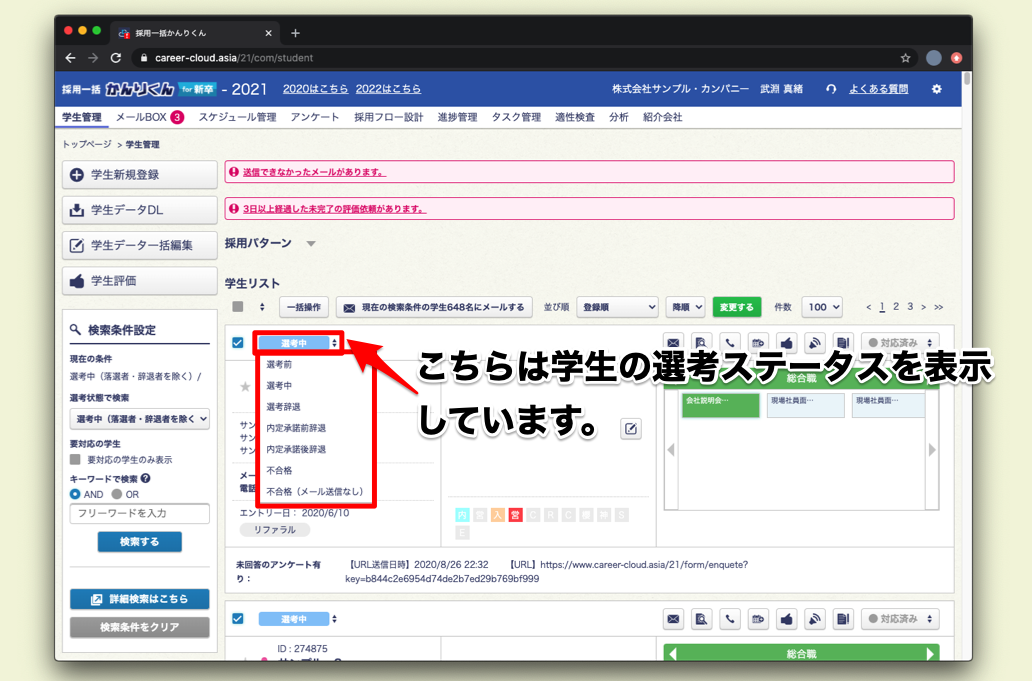Click the person search detail icon
The image size is (1032, 681).
click(x=701, y=341)
